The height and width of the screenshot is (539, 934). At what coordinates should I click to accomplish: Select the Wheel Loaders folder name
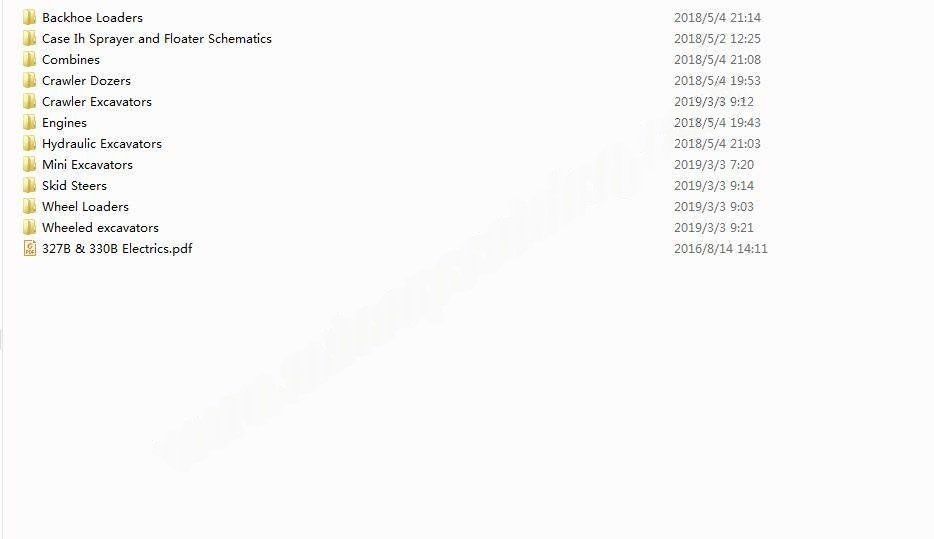point(85,207)
